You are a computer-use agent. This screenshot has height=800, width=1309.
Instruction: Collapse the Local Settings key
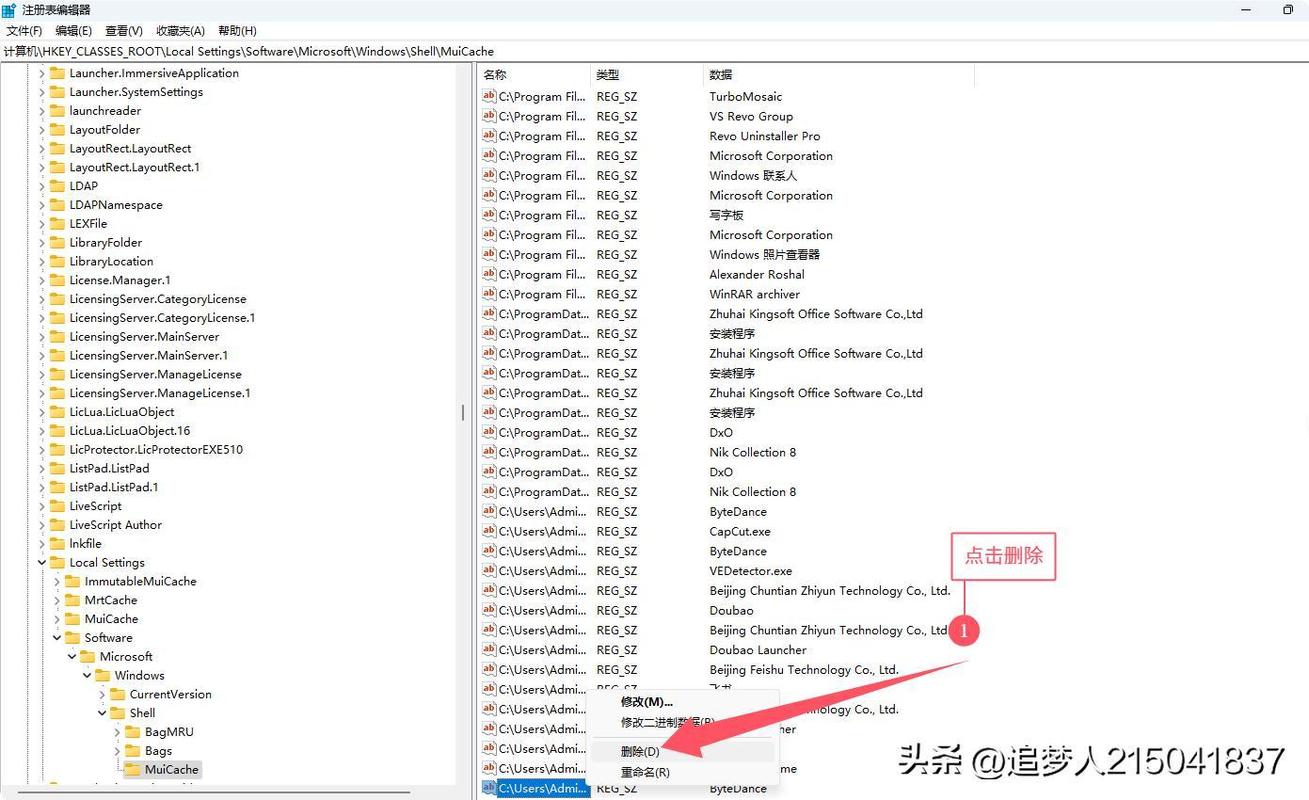(42, 563)
